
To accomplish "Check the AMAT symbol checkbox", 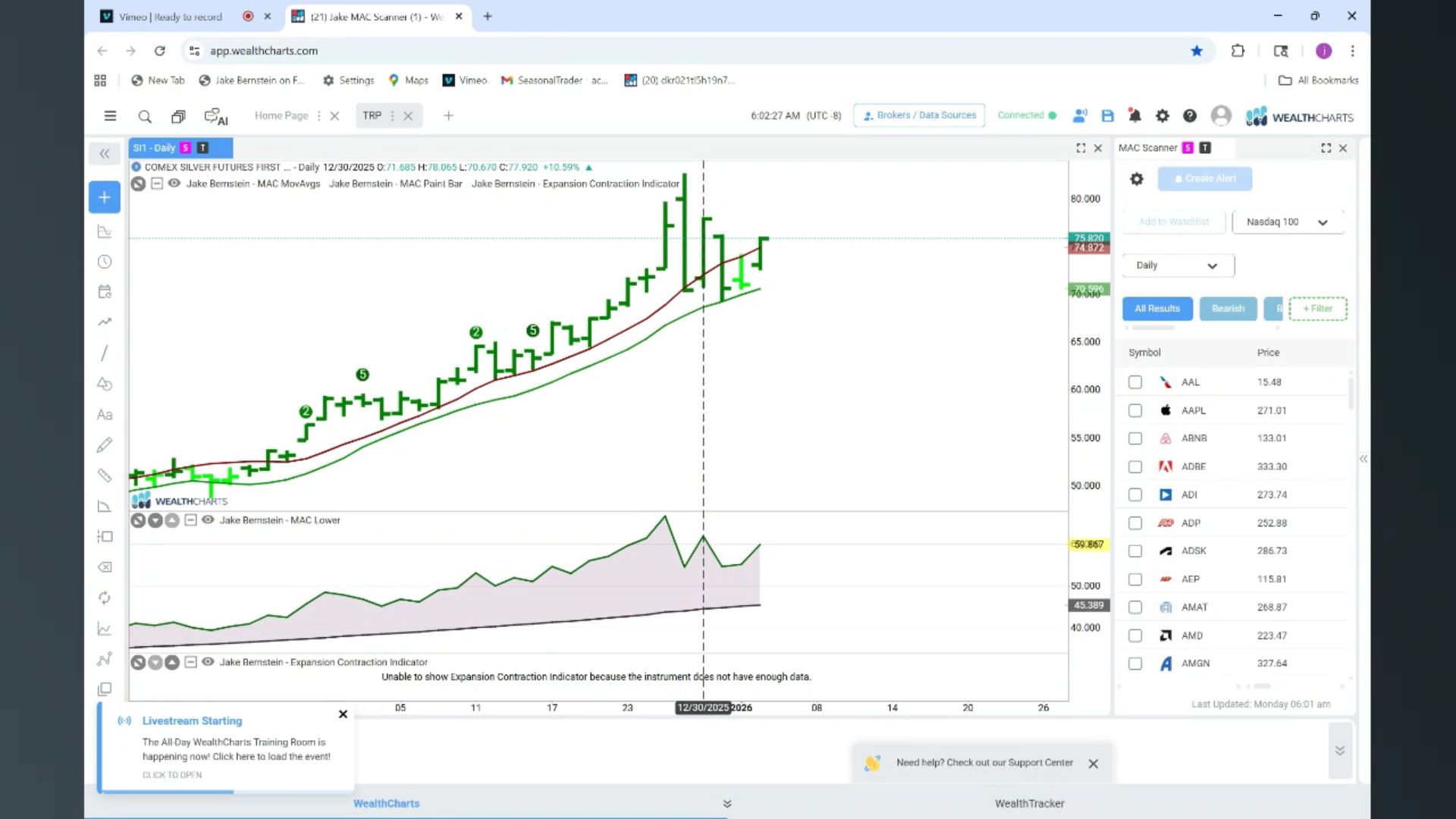I will (1134, 607).
